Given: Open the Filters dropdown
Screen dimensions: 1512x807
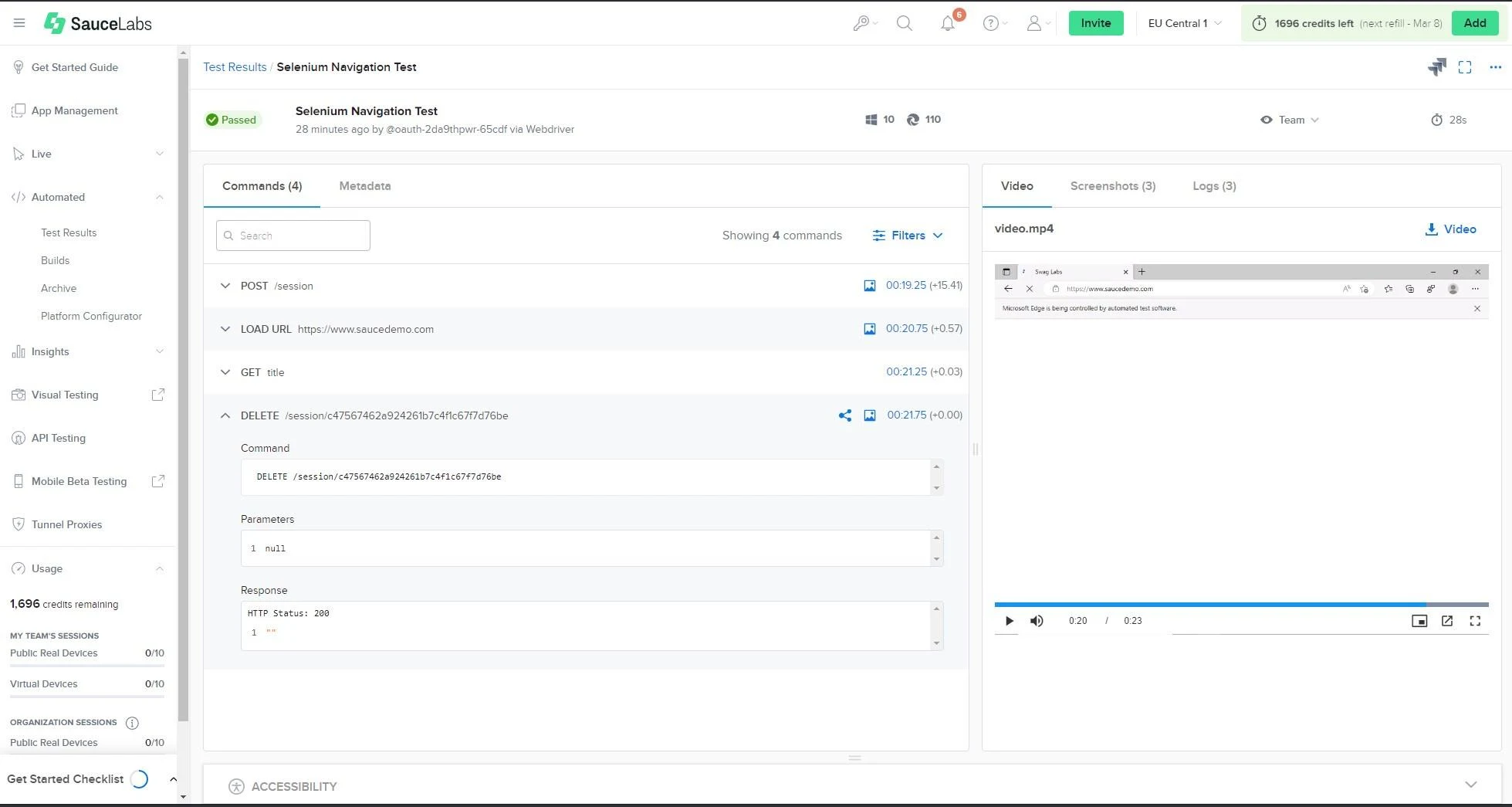Looking at the screenshot, I should pos(908,235).
